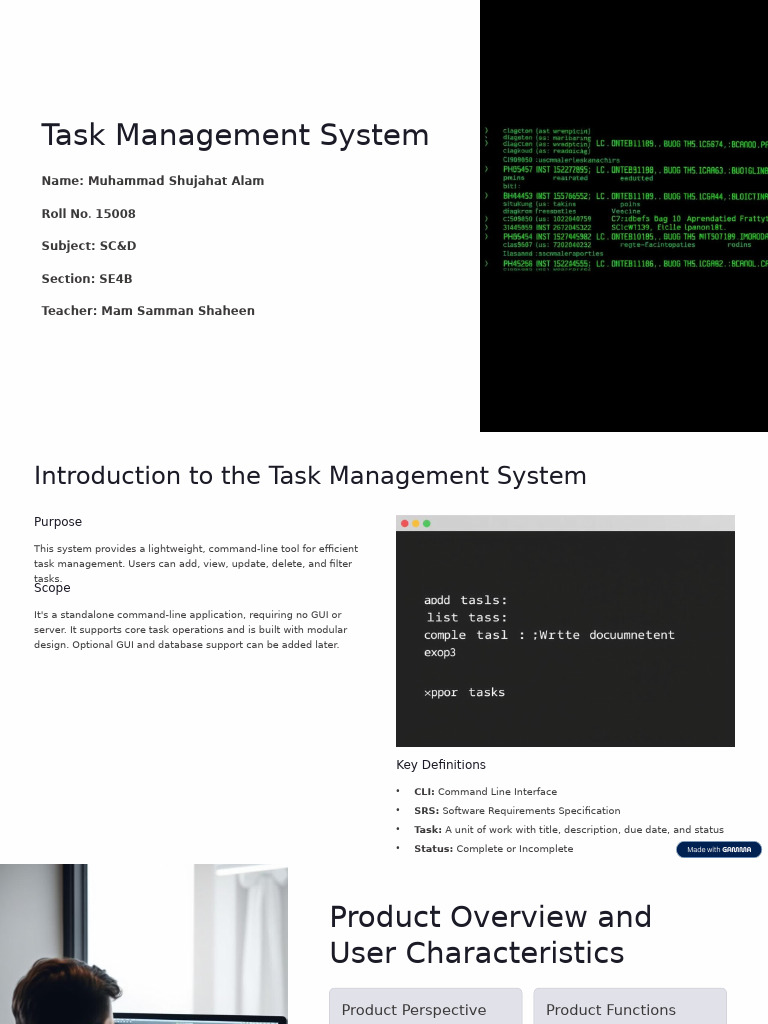Click the photo of person at computer
Viewport: 768px width, 1024px height.
(x=144, y=944)
